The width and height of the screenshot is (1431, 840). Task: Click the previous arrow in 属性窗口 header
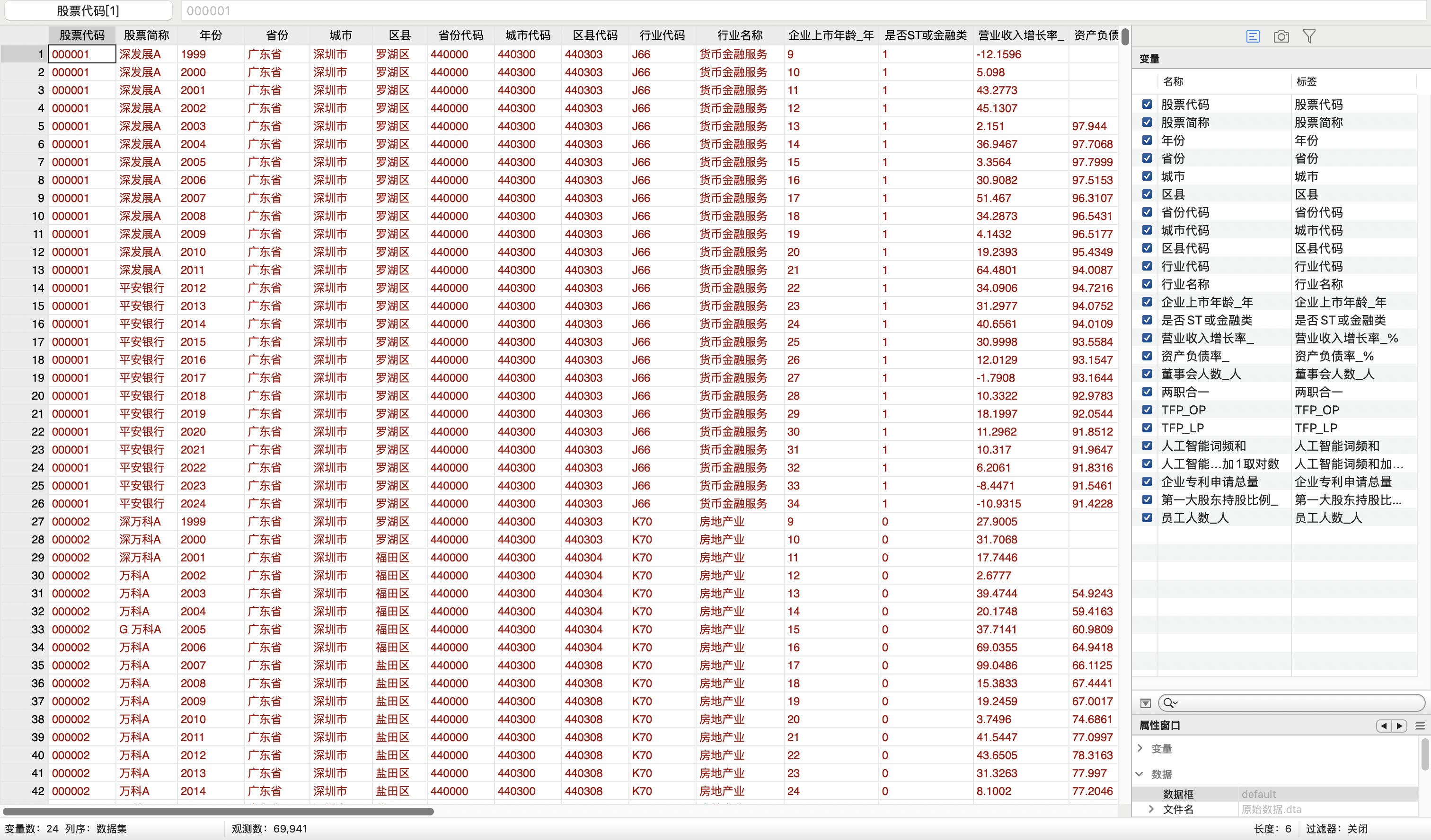(1384, 726)
